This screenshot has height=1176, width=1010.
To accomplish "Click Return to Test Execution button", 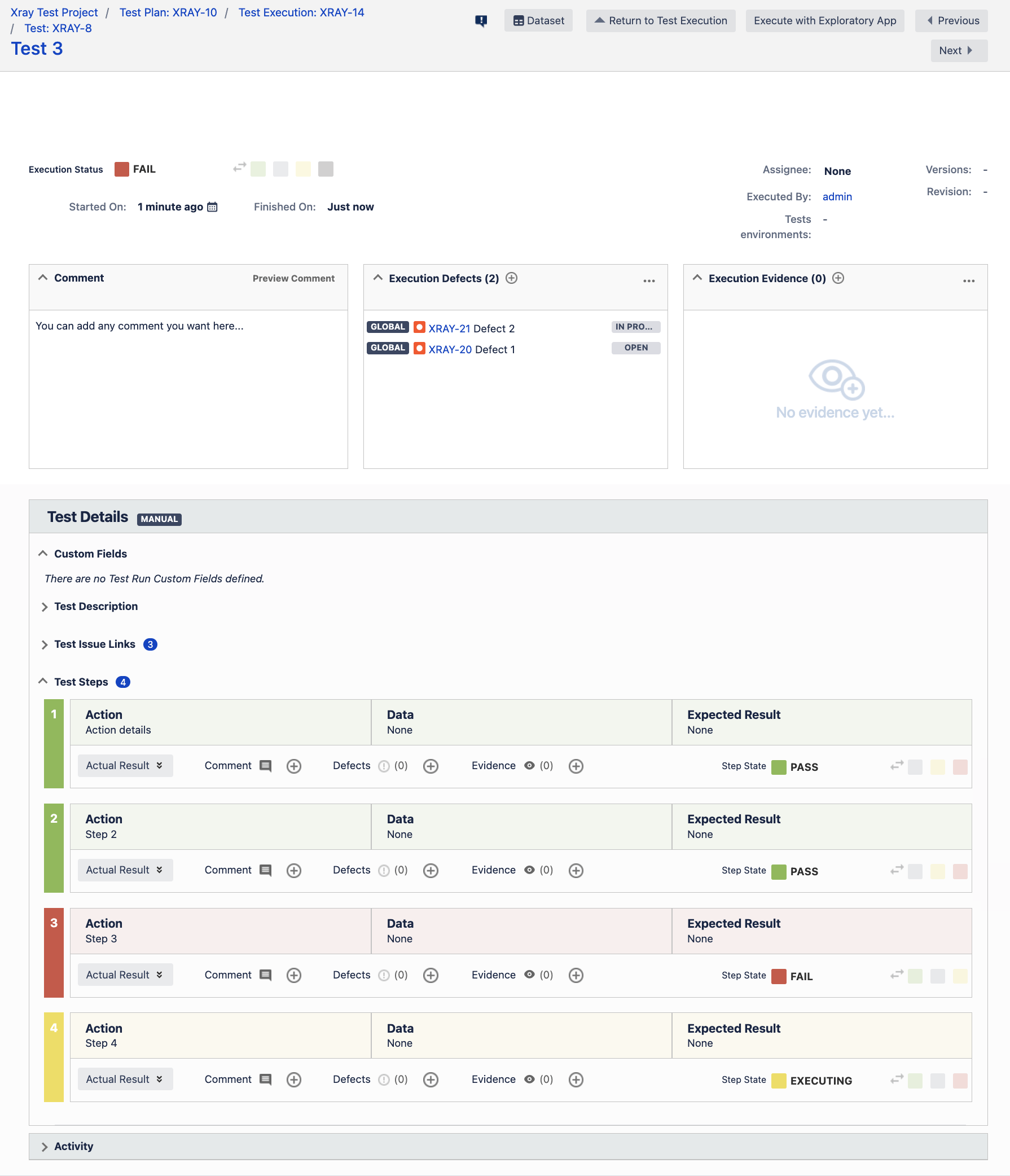I will 660,21.
